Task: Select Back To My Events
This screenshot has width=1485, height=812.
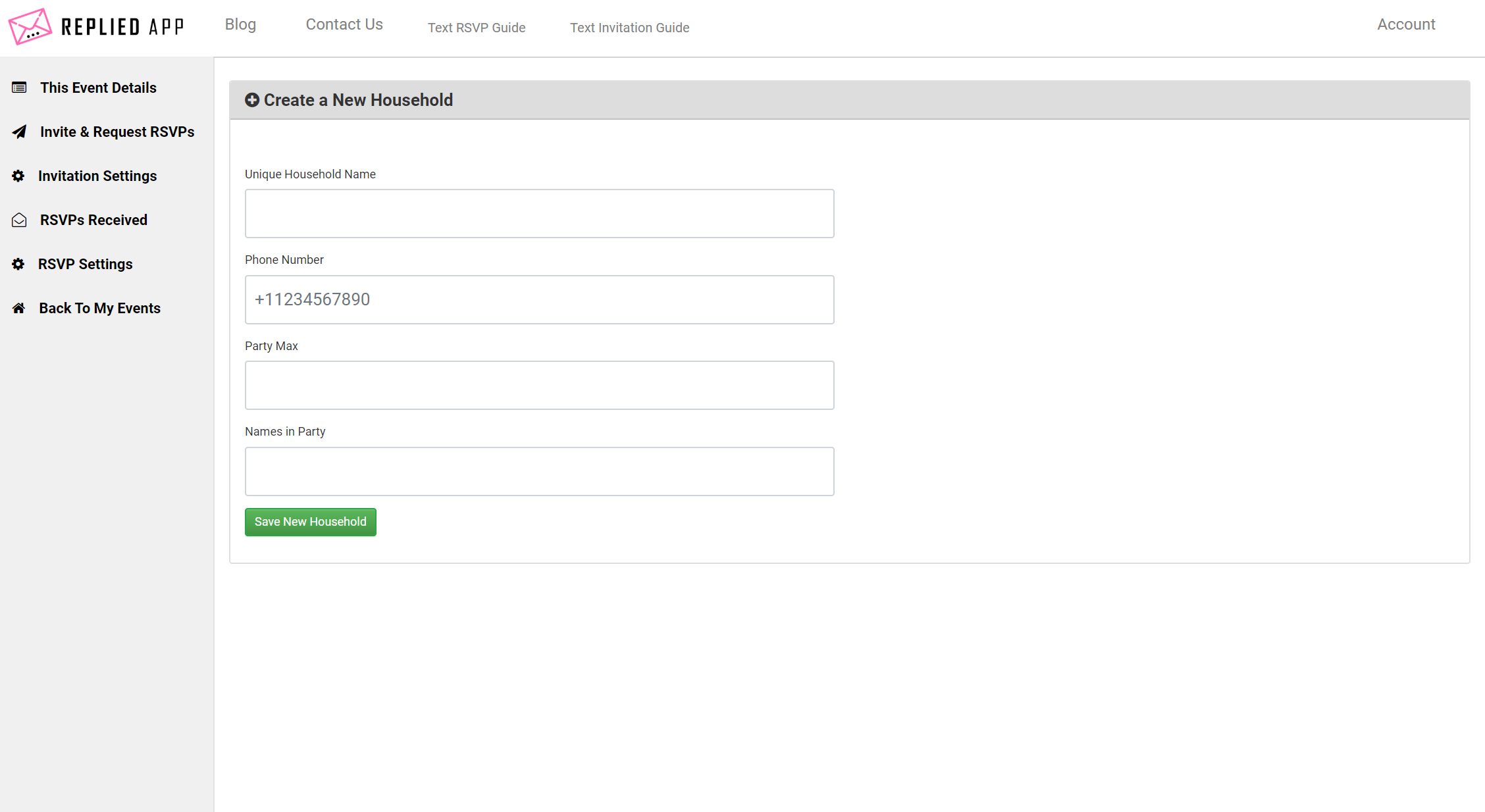Action: (x=99, y=307)
